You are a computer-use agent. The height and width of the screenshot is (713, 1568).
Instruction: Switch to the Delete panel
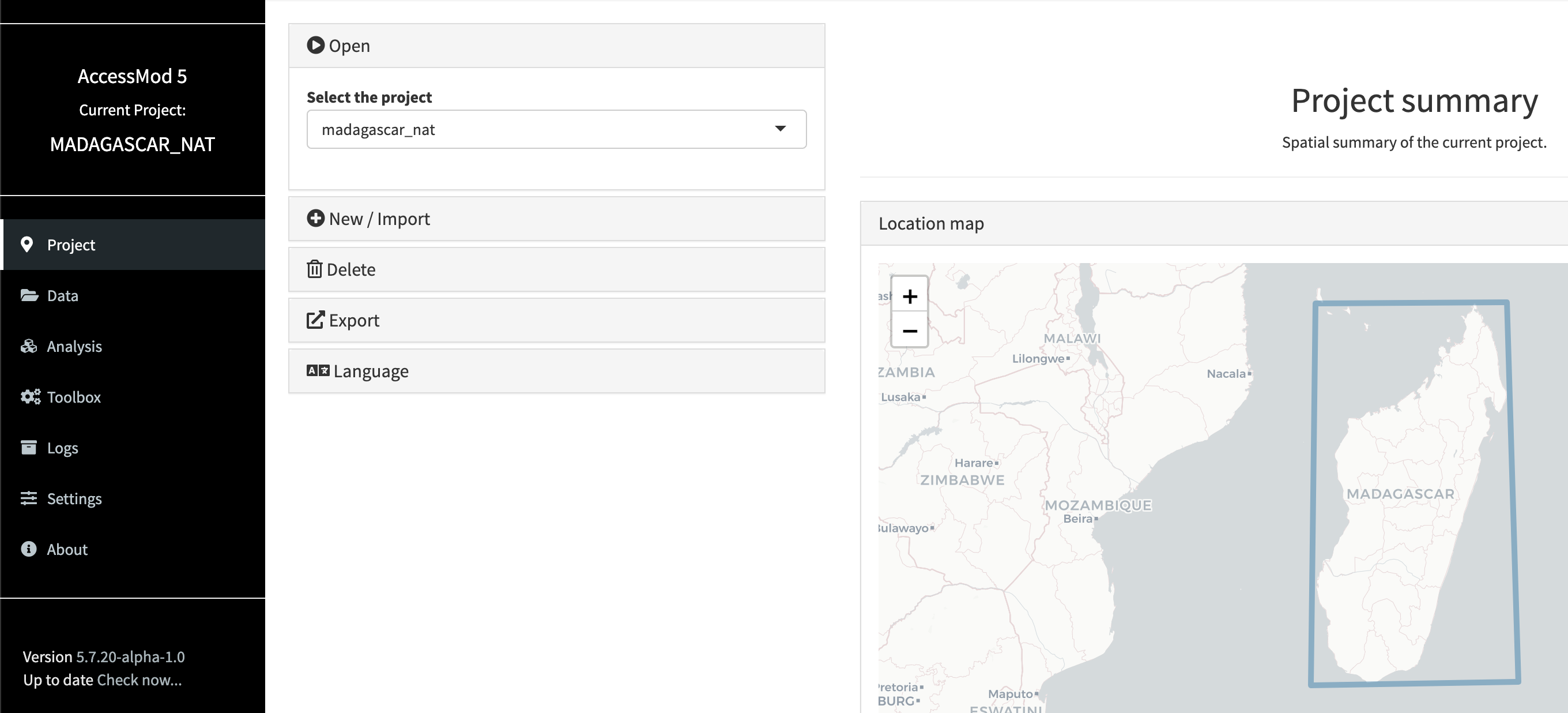[x=556, y=269]
